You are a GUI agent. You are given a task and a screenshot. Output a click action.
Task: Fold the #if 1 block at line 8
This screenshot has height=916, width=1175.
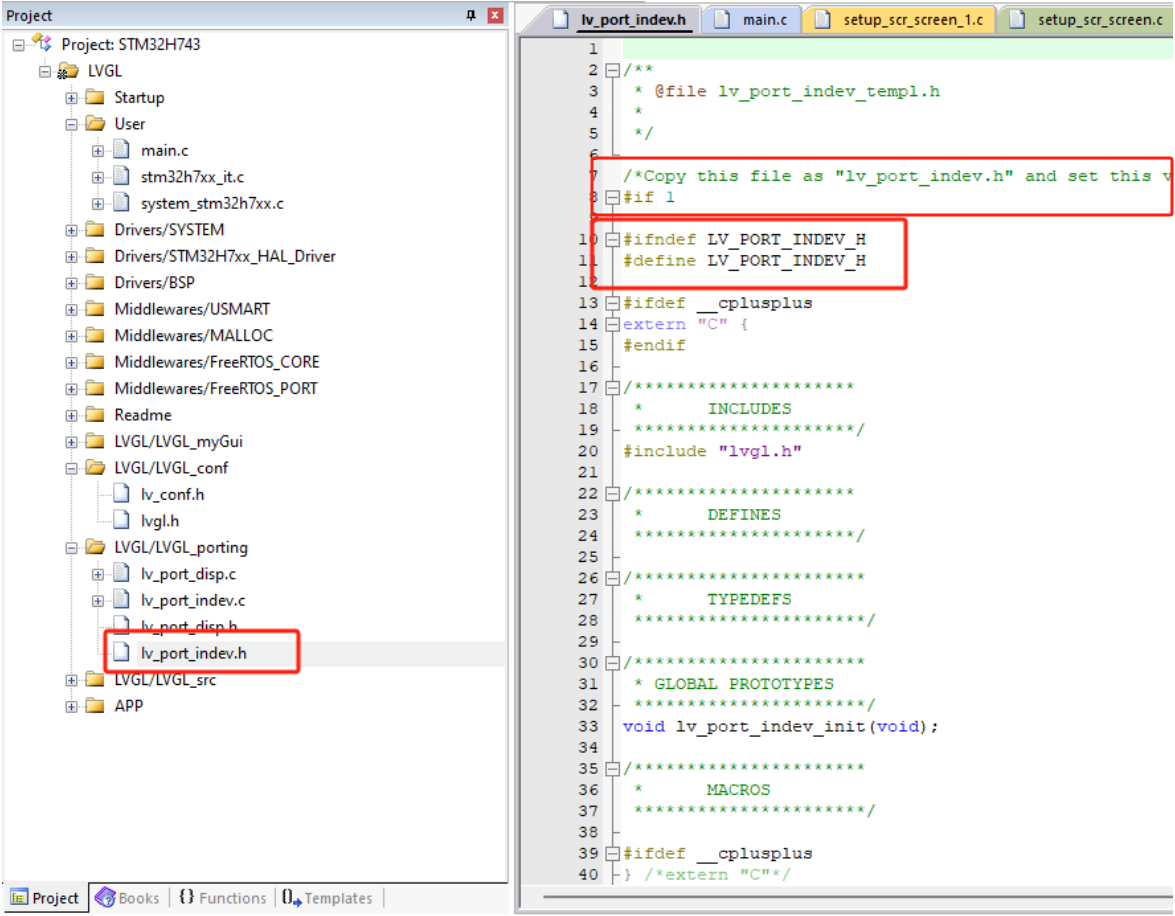[x=612, y=197]
